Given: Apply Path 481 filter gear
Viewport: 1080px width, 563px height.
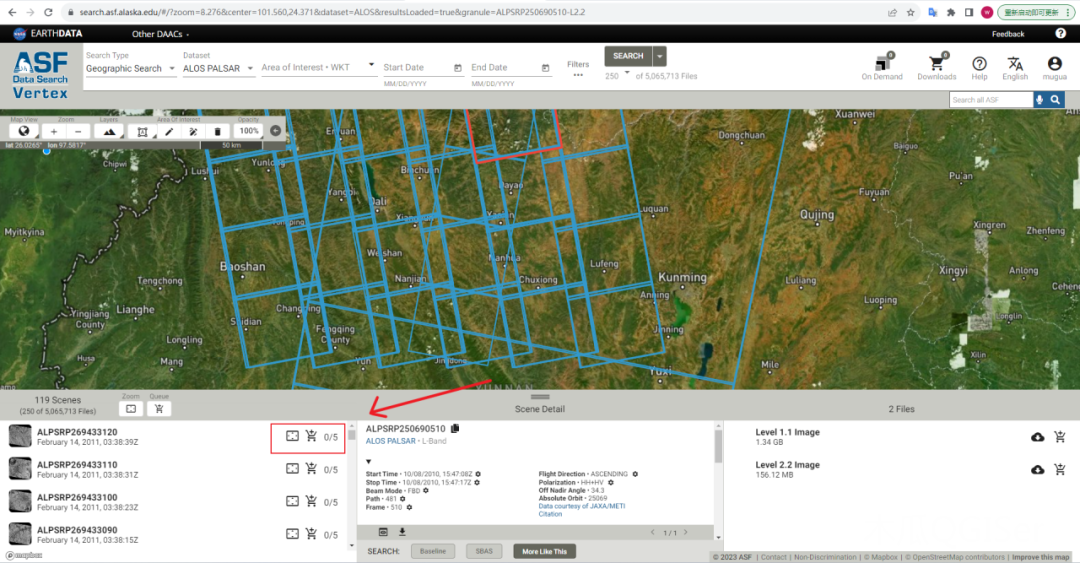Looking at the screenshot, I should 403,499.
